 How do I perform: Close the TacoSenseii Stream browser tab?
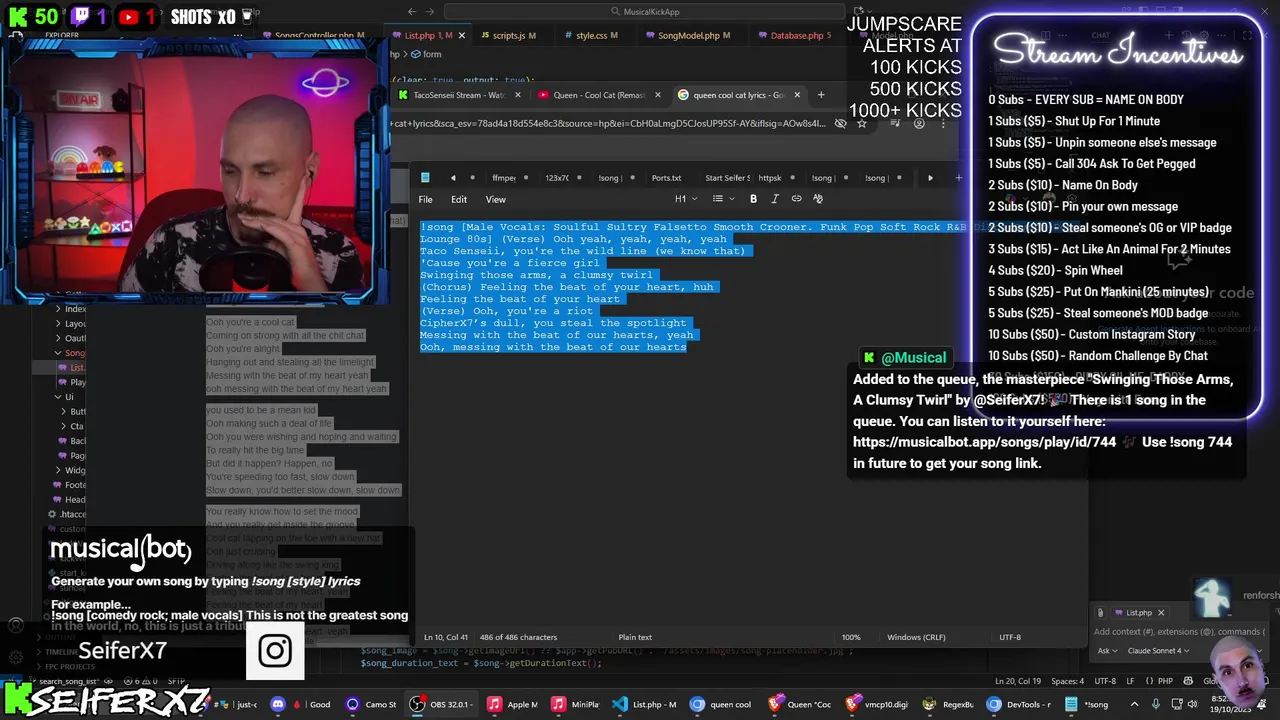[x=518, y=95]
